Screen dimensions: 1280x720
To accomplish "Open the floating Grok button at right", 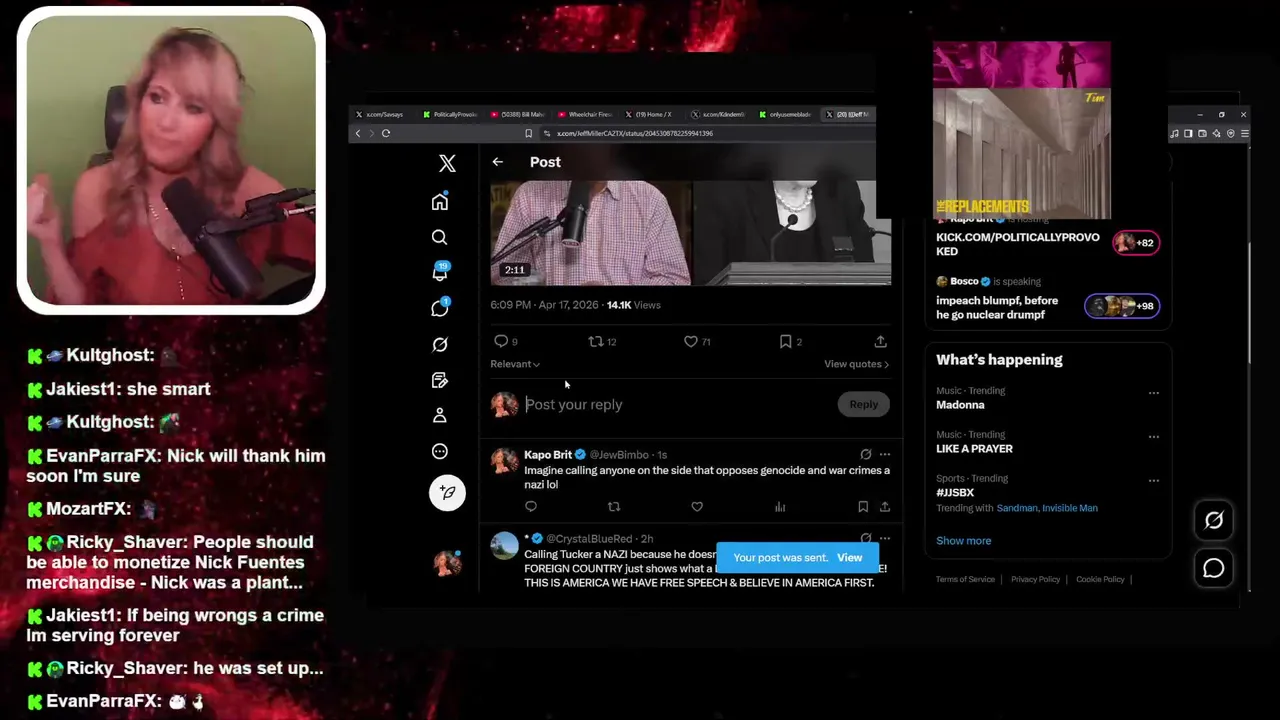I will click(1214, 520).
